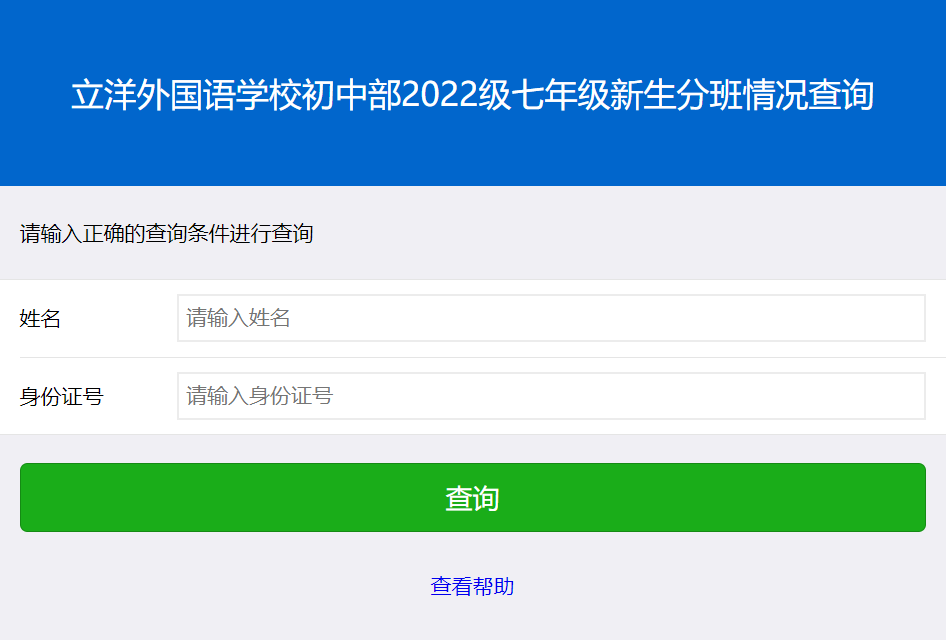Screen dimensions: 946x640
Task: Click the 姓名 name input field
Action: click(551, 318)
